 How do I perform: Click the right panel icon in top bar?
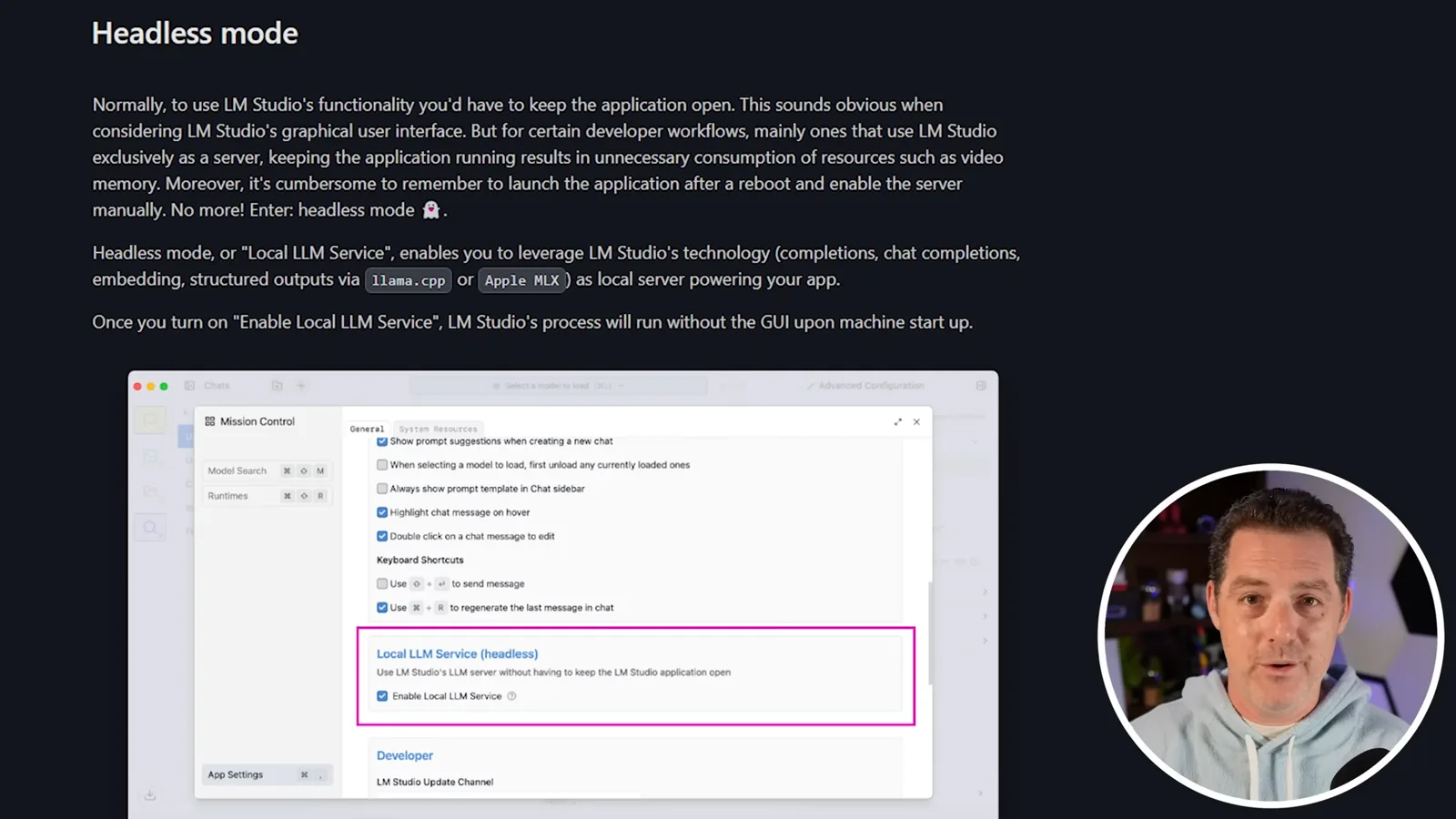[981, 386]
